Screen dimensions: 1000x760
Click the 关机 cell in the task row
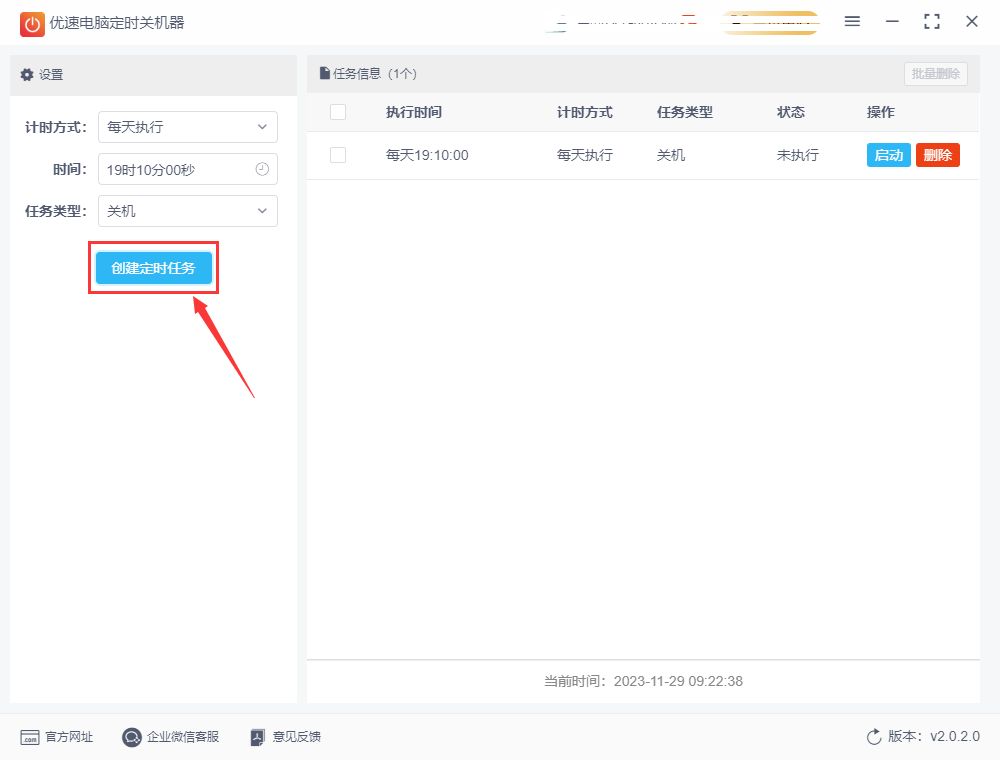(x=671, y=155)
